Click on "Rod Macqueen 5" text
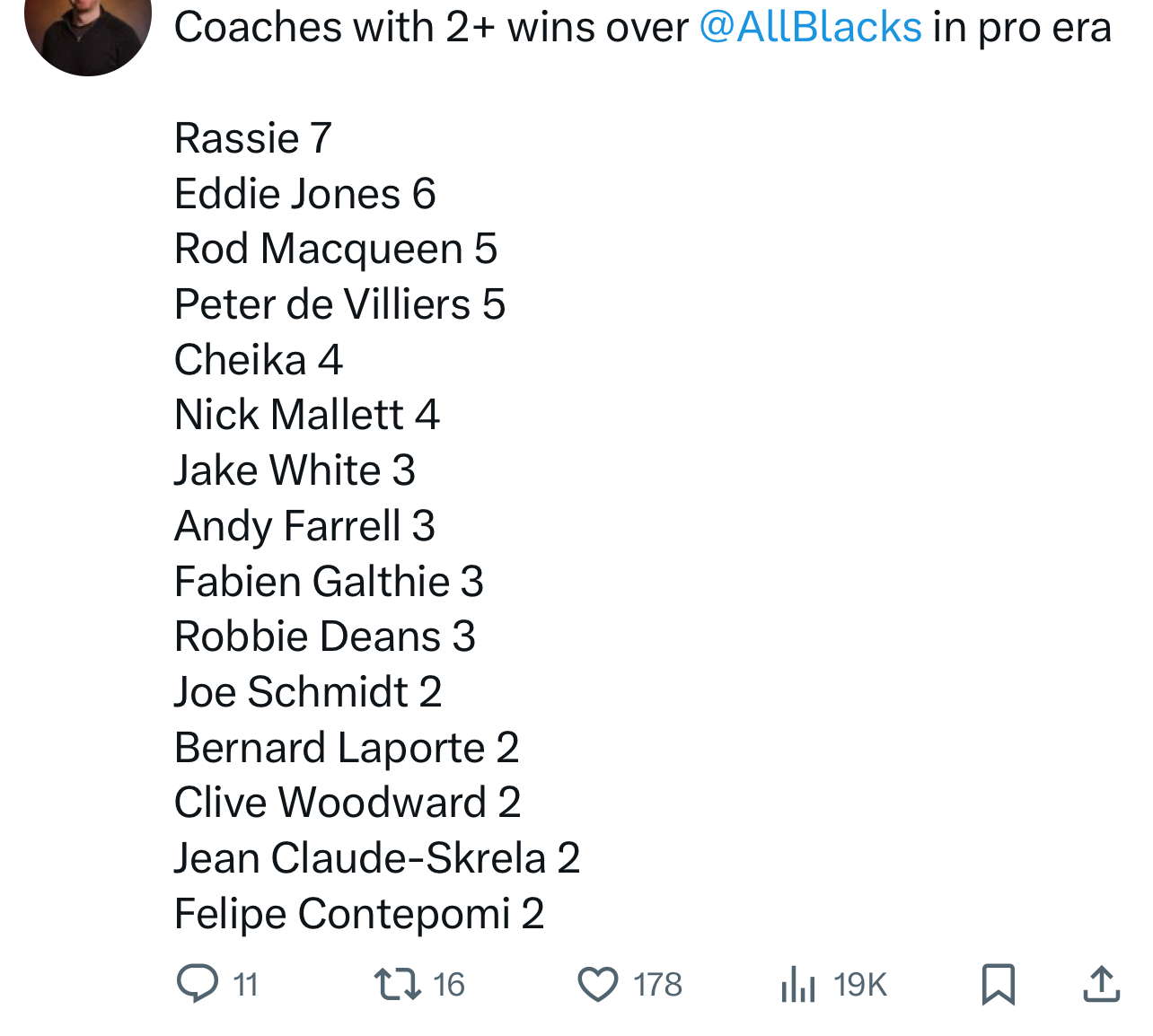1153x1036 pixels. pyautogui.click(x=336, y=249)
